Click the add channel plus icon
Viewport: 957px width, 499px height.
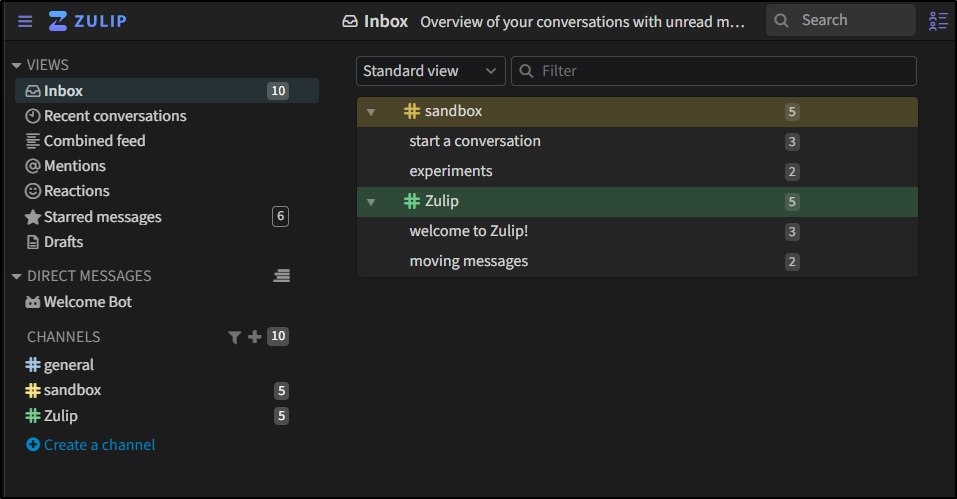[255, 337]
